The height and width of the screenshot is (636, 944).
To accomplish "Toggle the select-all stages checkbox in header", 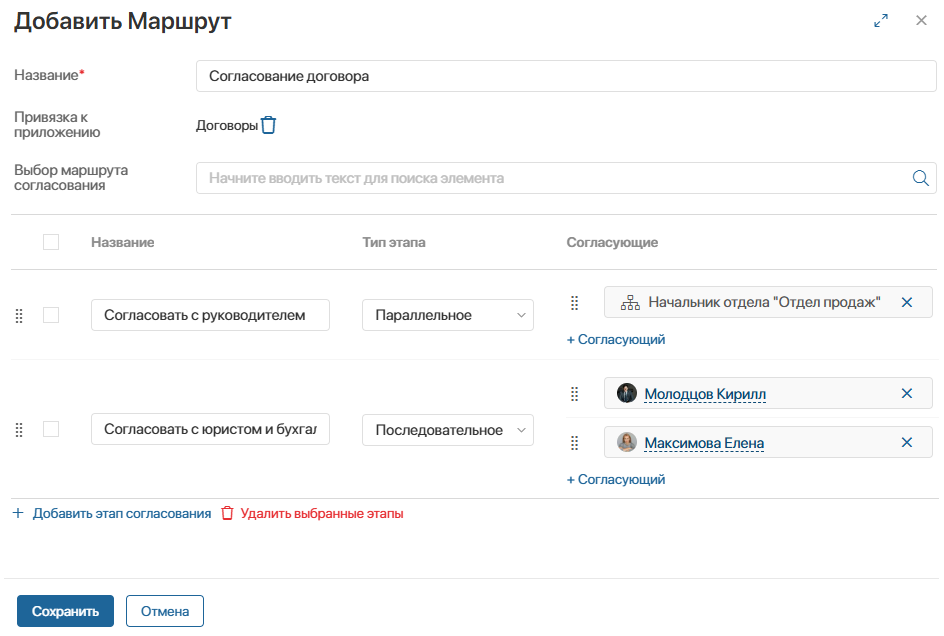I will click(x=51, y=242).
